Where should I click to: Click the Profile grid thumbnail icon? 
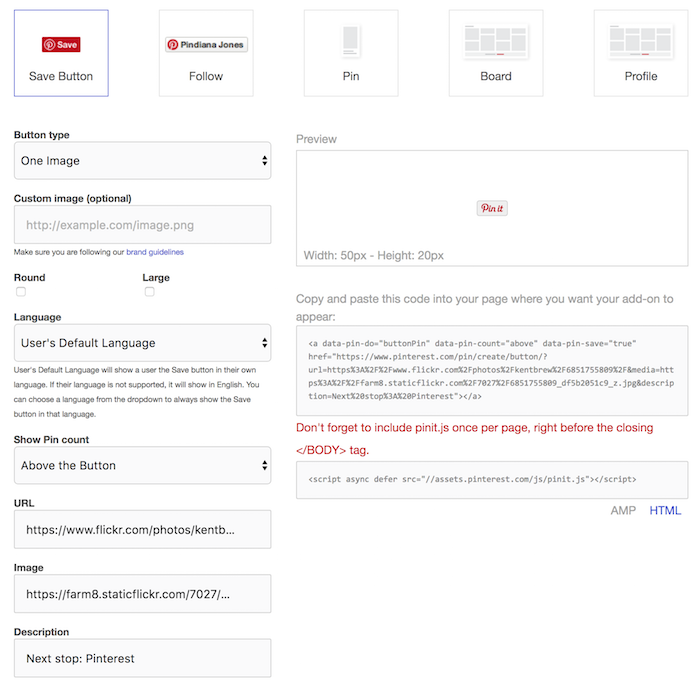coord(641,42)
